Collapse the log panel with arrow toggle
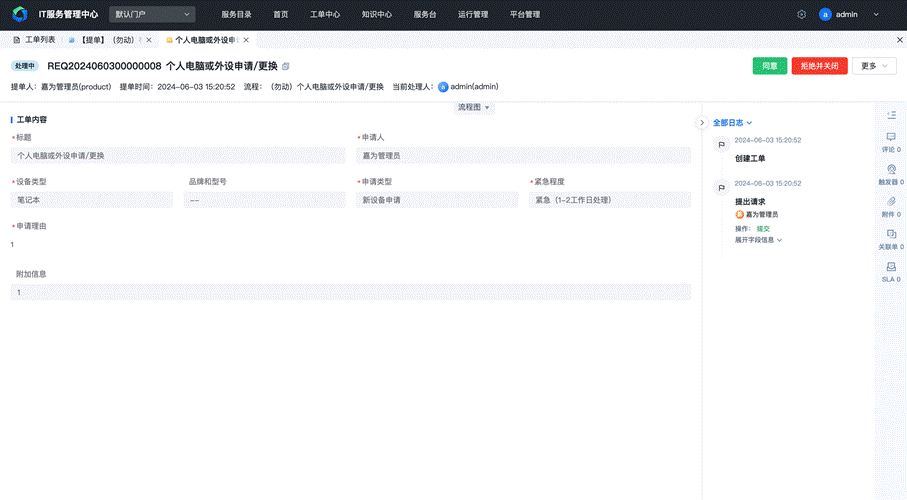Image resolution: width=907 pixels, height=500 pixels. tap(702, 123)
